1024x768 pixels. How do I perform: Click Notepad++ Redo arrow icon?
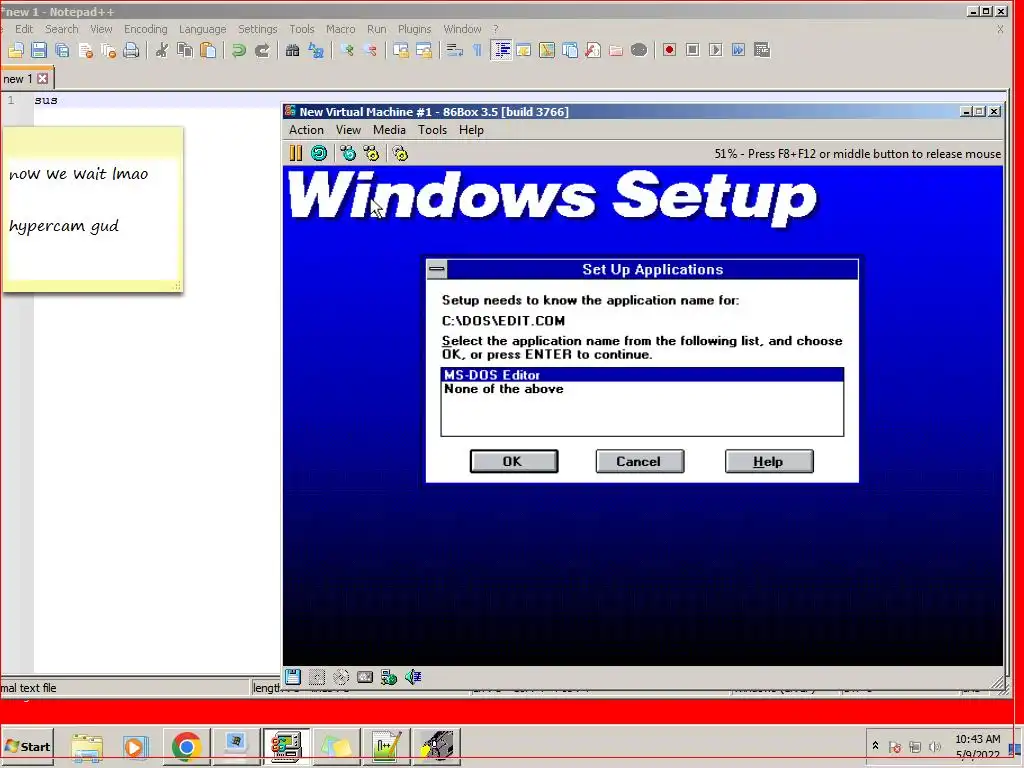point(262,50)
